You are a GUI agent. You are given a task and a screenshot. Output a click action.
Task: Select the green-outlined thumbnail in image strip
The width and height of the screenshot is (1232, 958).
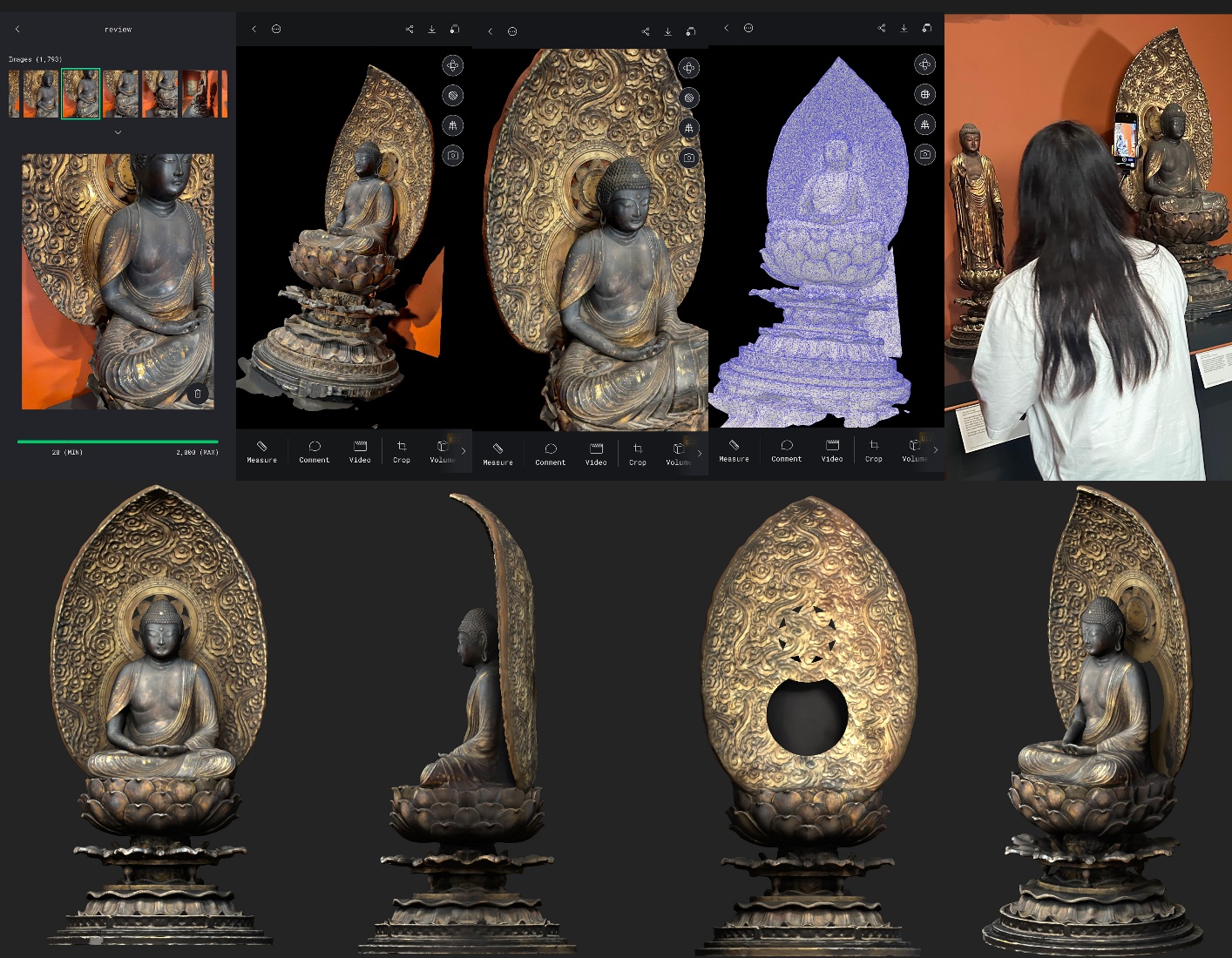pos(81,94)
